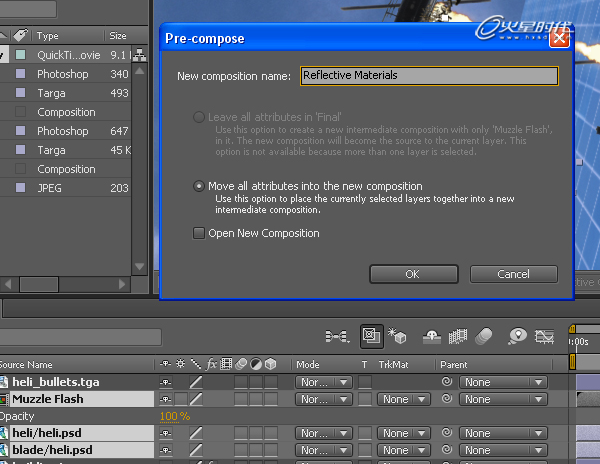The height and width of the screenshot is (464, 600).
Task: Select Leave all attributes in 'Final' option
Action: (x=199, y=117)
